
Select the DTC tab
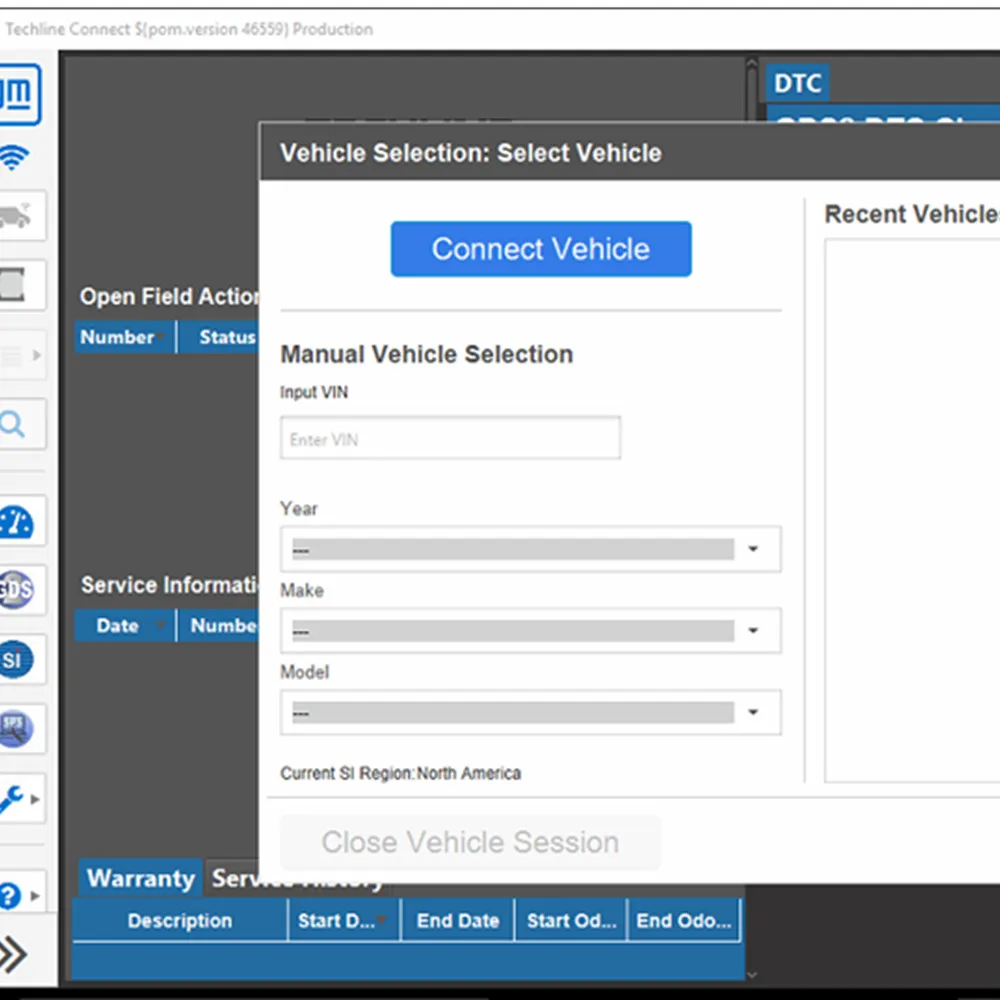pos(797,83)
